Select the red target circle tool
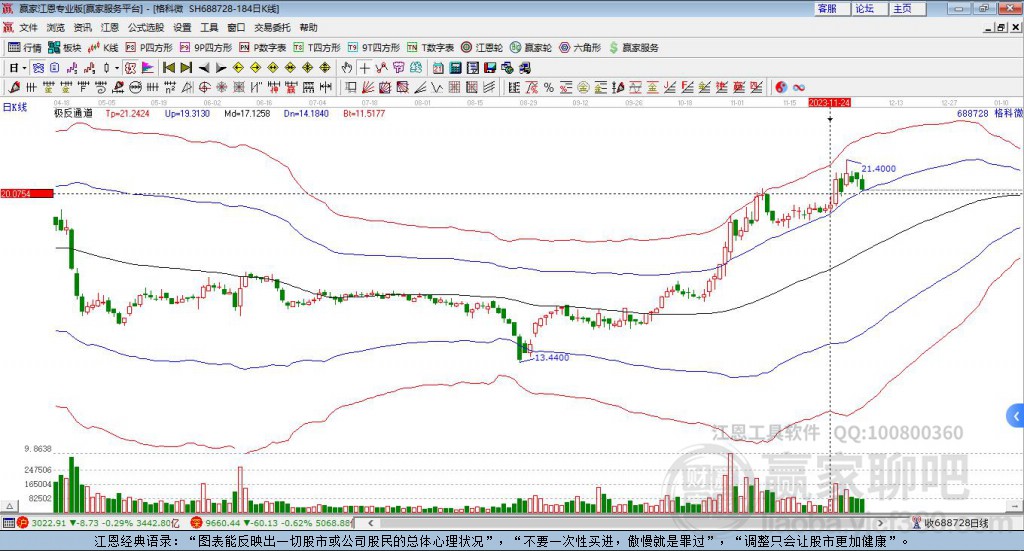 tap(204, 87)
